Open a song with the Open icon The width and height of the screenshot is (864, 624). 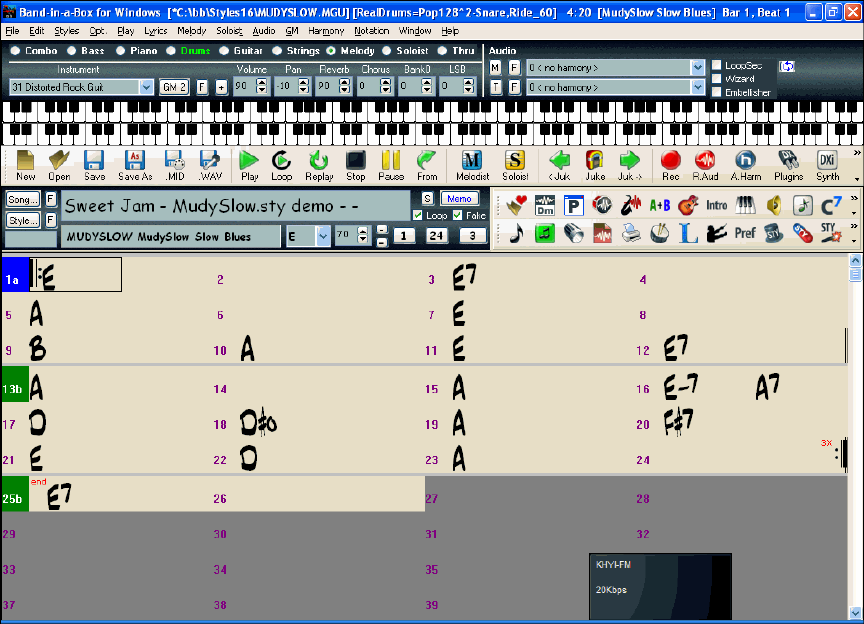59,165
